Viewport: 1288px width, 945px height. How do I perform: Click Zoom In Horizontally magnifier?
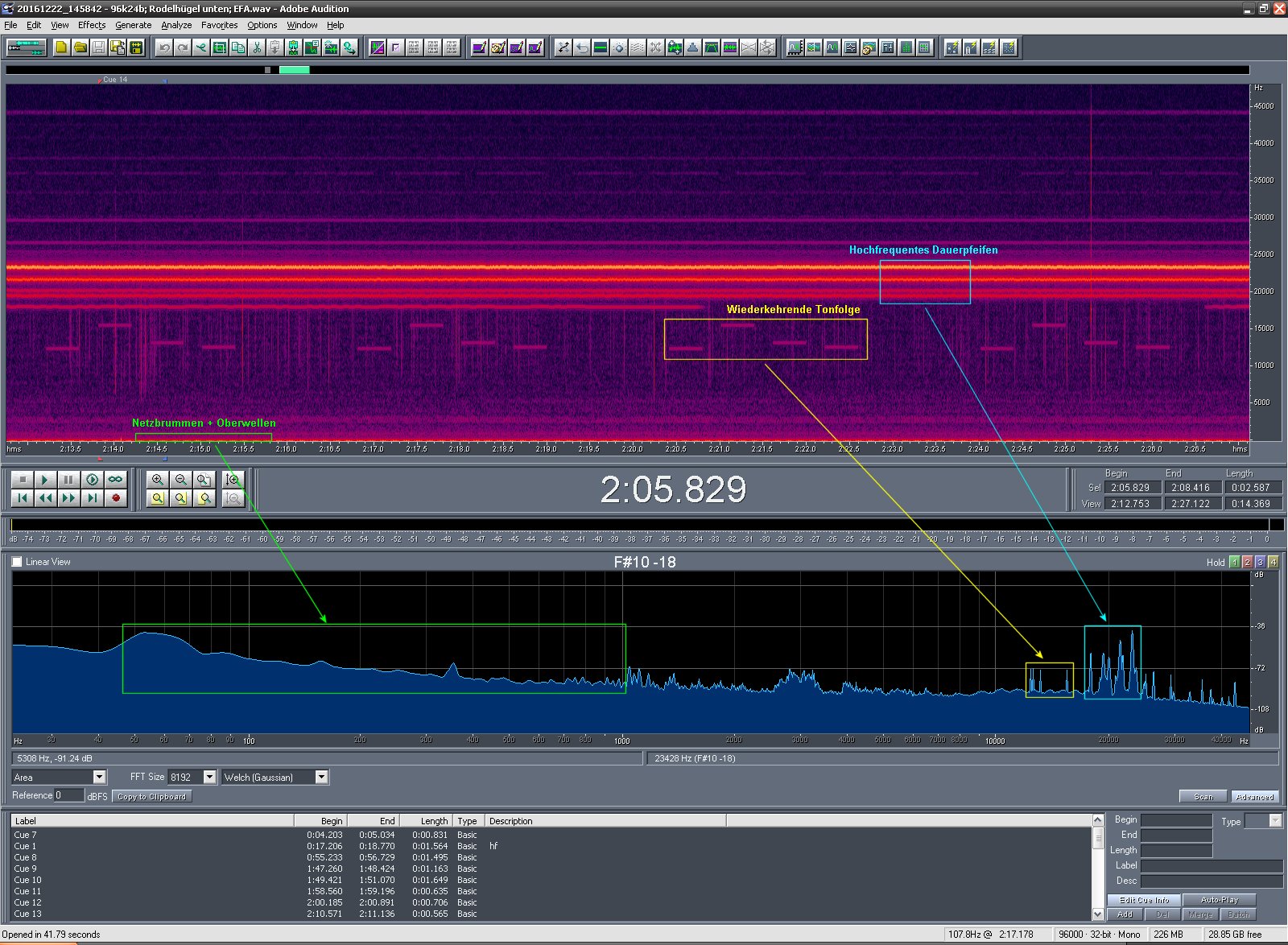pos(158,480)
